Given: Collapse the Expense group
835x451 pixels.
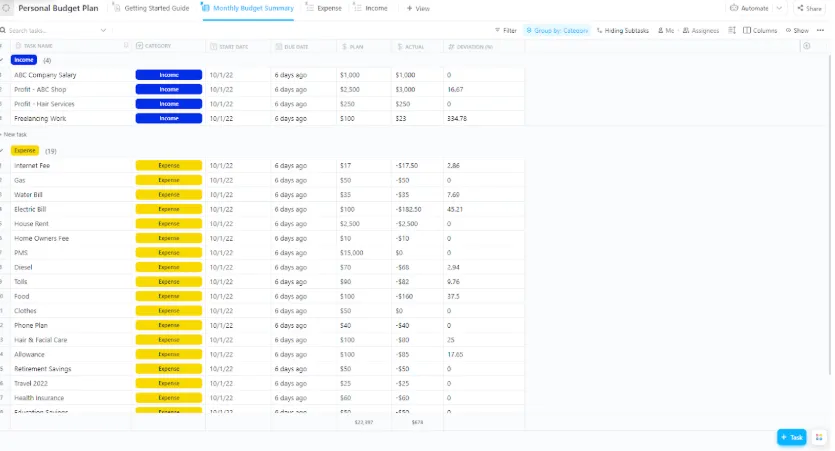Looking at the screenshot, I should pyautogui.click(x=2, y=150).
